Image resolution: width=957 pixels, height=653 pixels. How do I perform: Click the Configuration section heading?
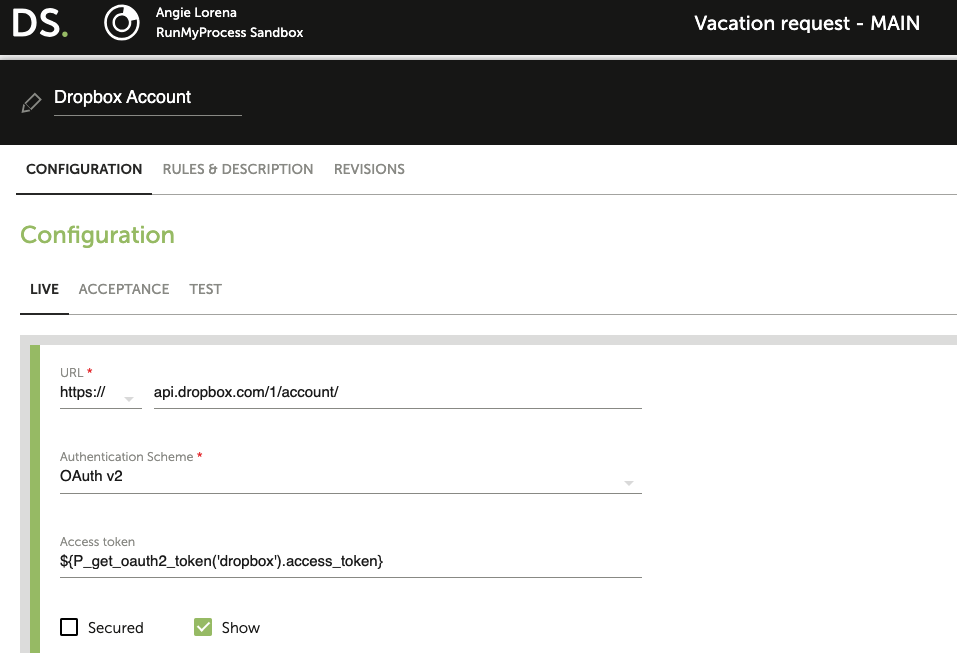pyautogui.click(x=98, y=235)
